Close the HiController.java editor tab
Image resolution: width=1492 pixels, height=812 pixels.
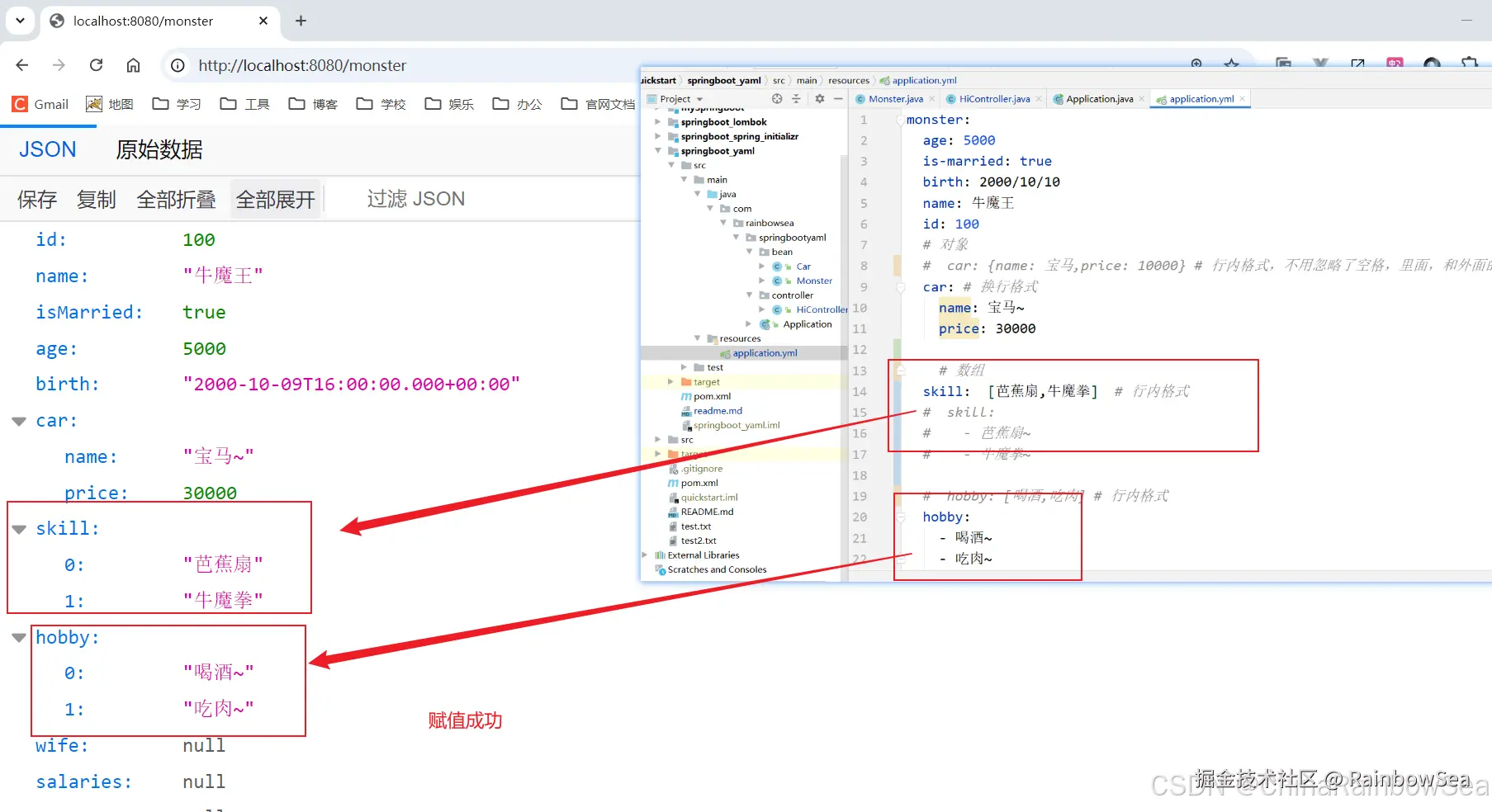(1039, 99)
